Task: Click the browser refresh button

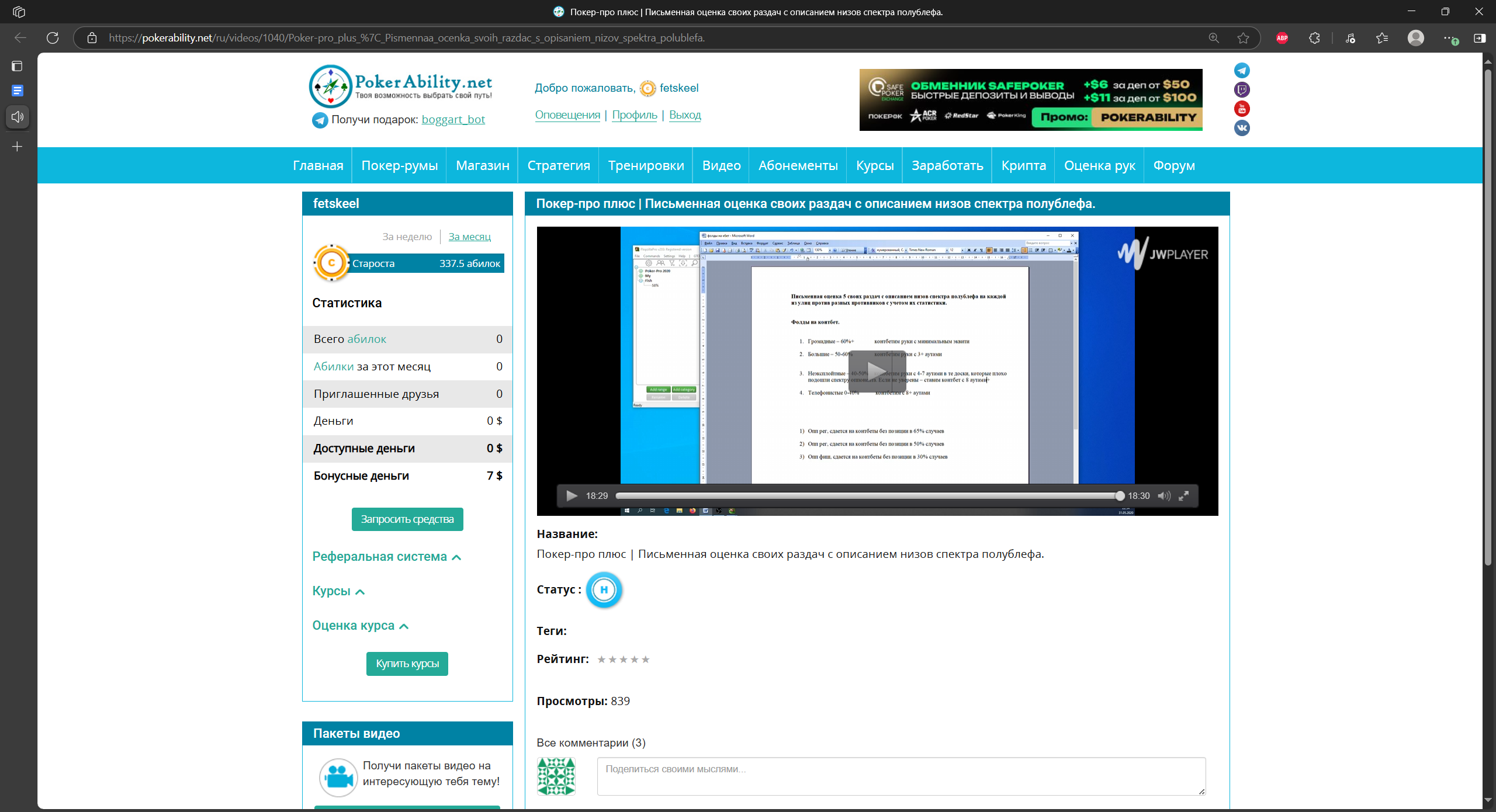Action: pos(53,38)
